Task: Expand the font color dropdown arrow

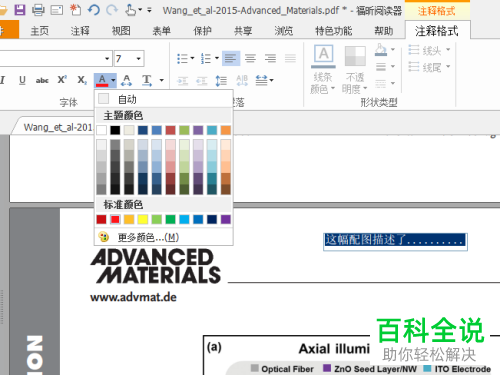Action: point(113,80)
